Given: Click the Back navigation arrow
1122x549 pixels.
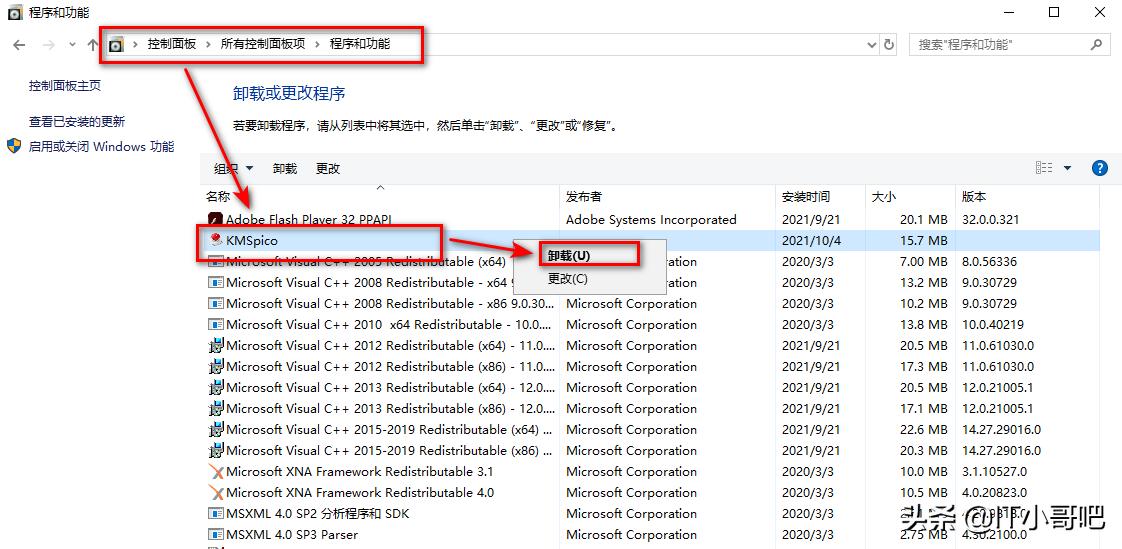Looking at the screenshot, I should coord(19,44).
